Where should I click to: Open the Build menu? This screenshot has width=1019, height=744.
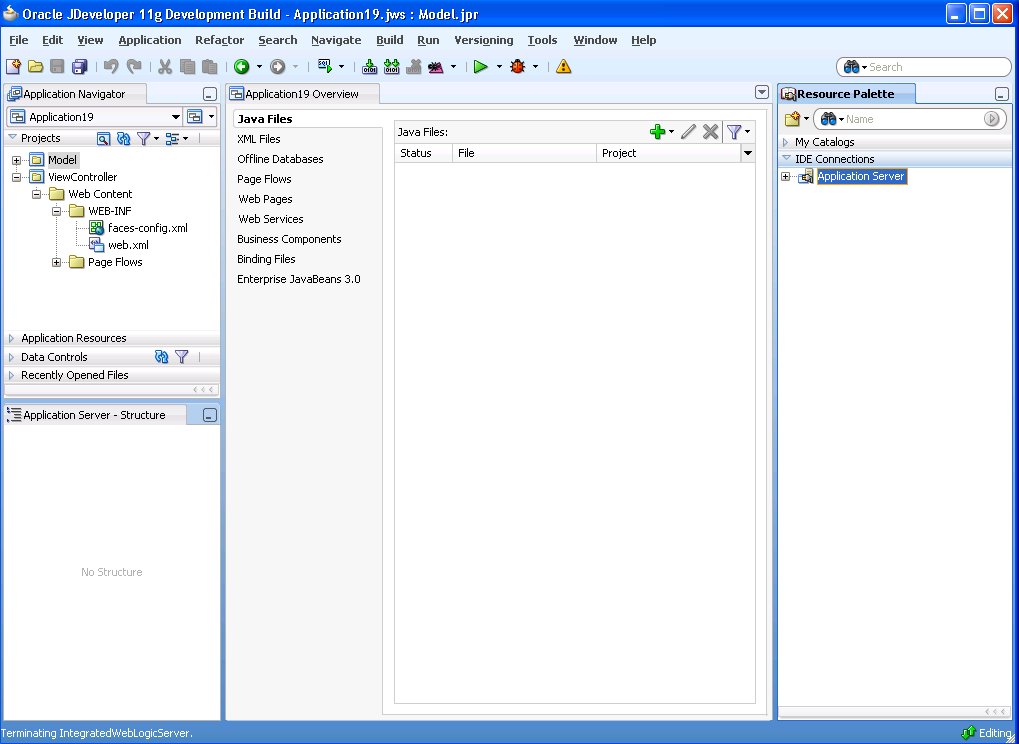(x=389, y=40)
